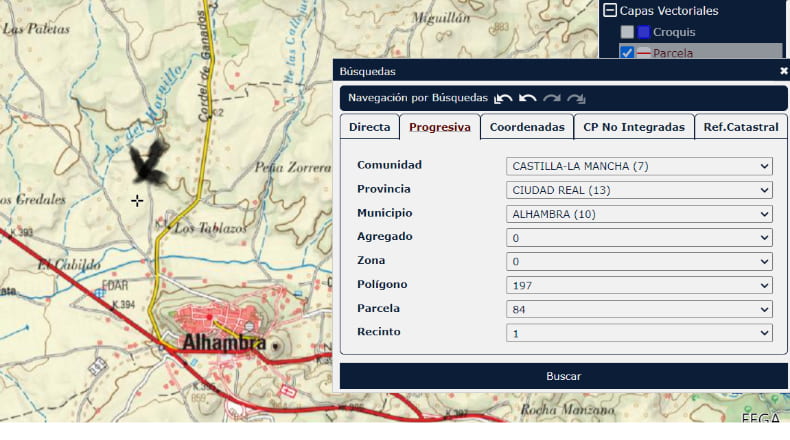Click the Los Tablazos map label
The height and width of the screenshot is (440, 790).
(x=210, y=229)
